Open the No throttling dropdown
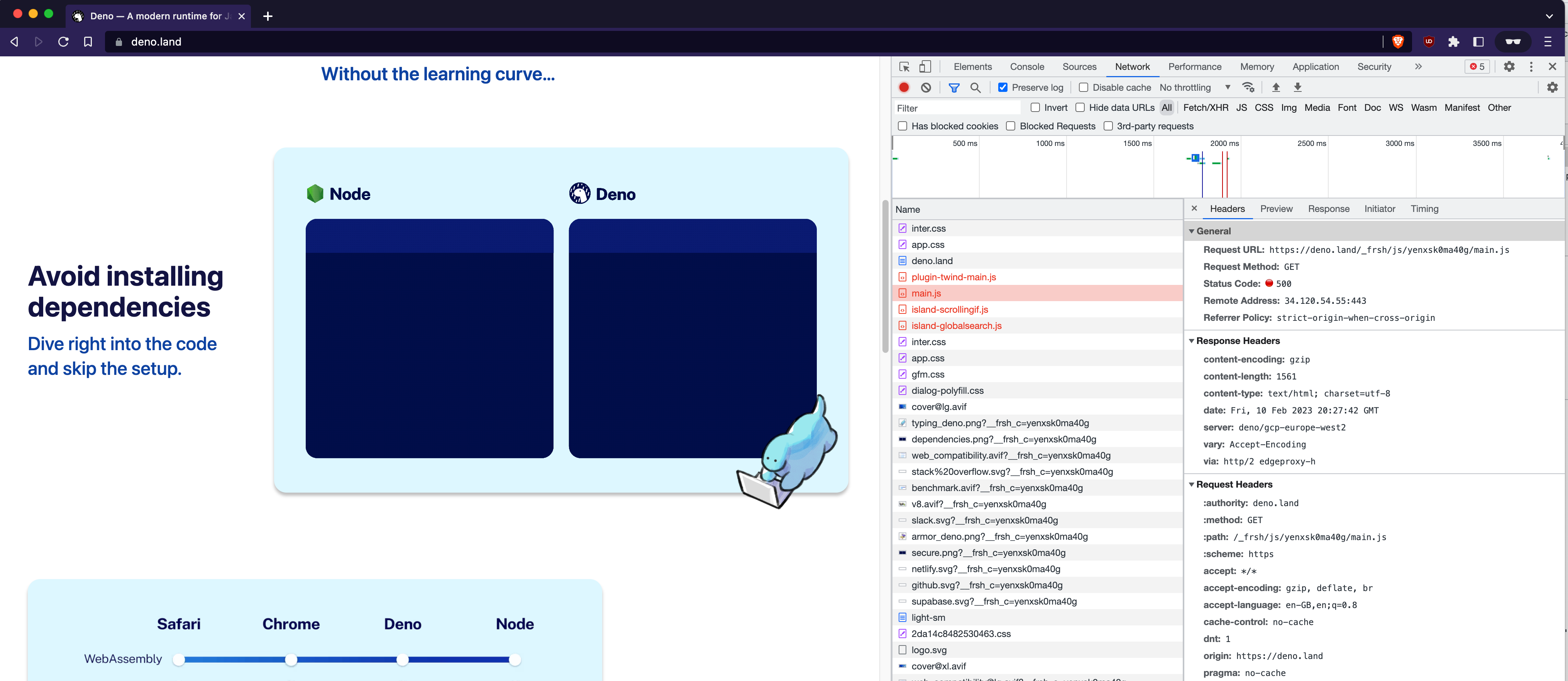The image size is (1568, 681). click(1194, 87)
